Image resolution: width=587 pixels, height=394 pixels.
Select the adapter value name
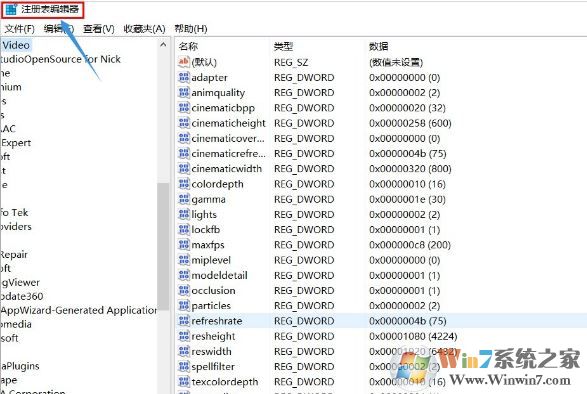209,78
